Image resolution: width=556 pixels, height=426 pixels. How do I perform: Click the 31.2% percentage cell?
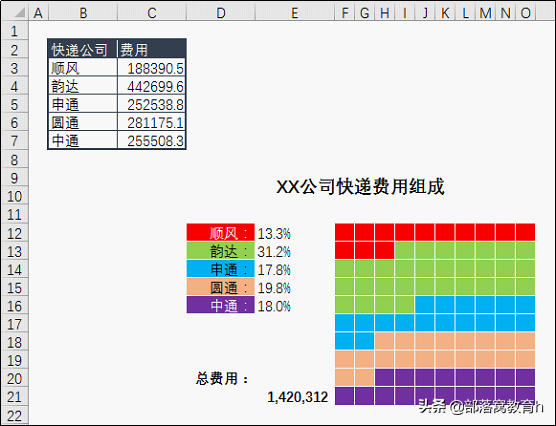tap(274, 251)
